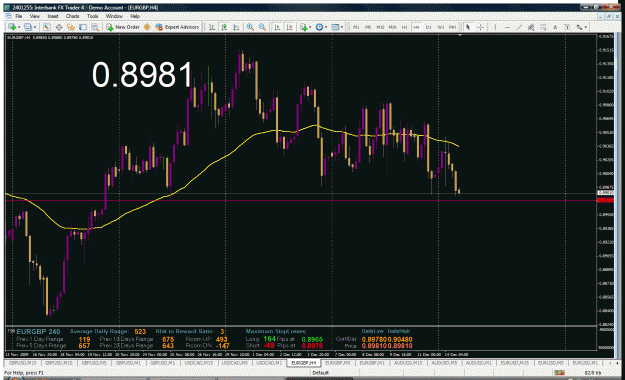The height and width of the screenshot is (380, 625).
Task: Switch to the EURGBP,M5 chart tab
Action: coord(338,363)
